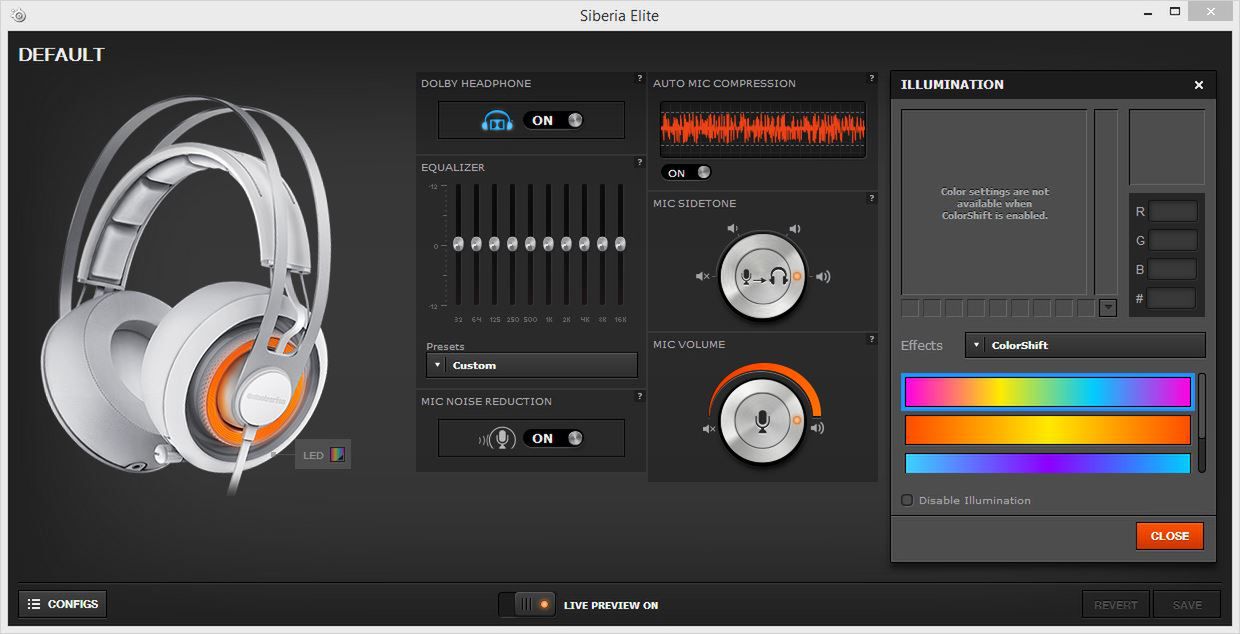Viewport: 1240px width, 634px height.
Task: Click the Dolby headphone icon
Action: tap(497, 121)
